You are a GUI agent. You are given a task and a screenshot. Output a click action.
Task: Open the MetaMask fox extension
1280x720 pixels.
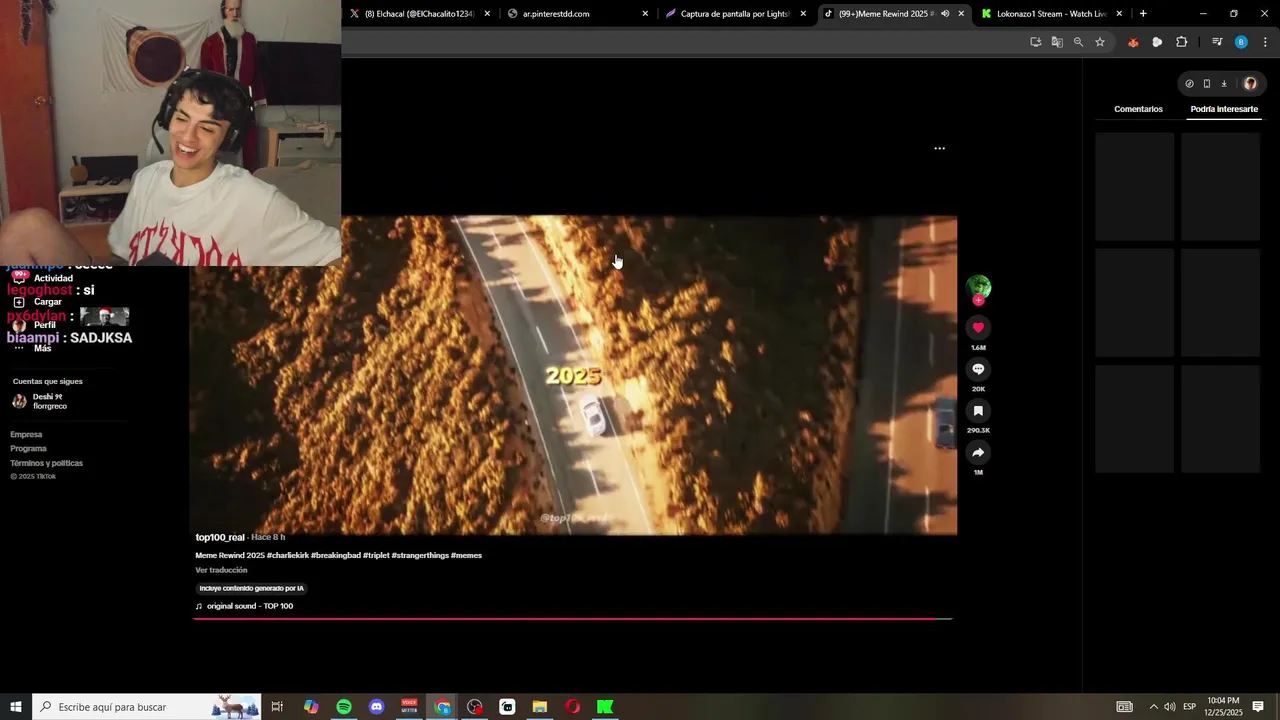point(1133,42)
